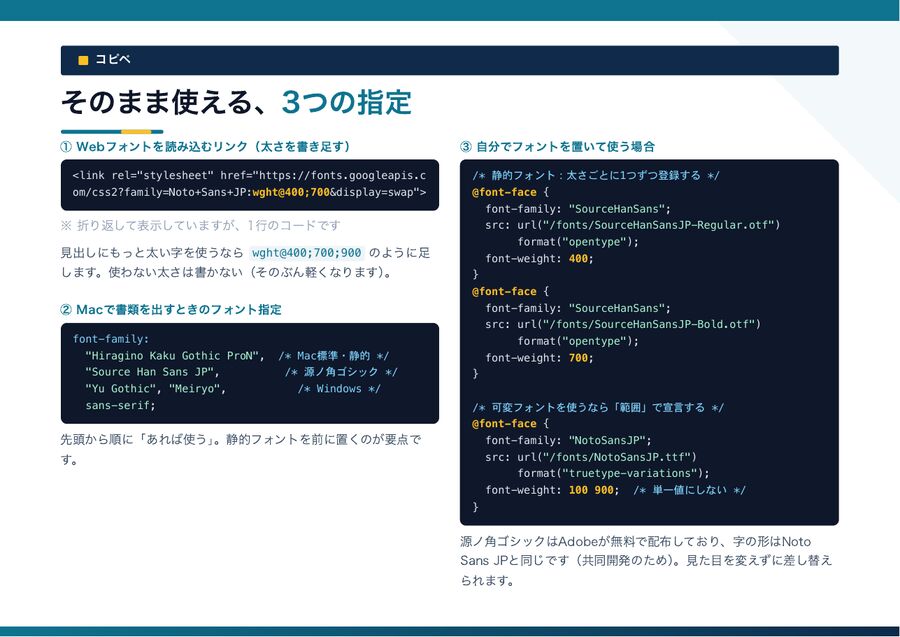Click the font-weight range 100 900
The width and height of the screenshot is (900, 637).
[x=591, y=490]
